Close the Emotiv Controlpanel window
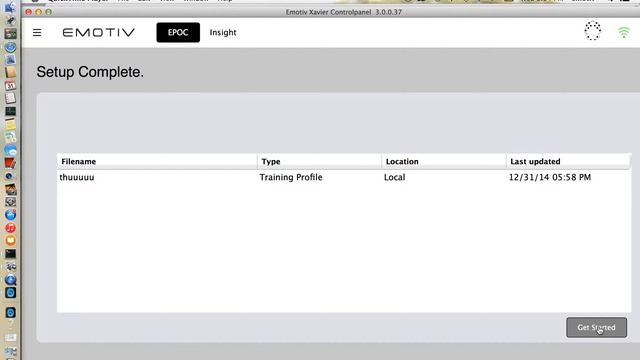 (28, 12)
